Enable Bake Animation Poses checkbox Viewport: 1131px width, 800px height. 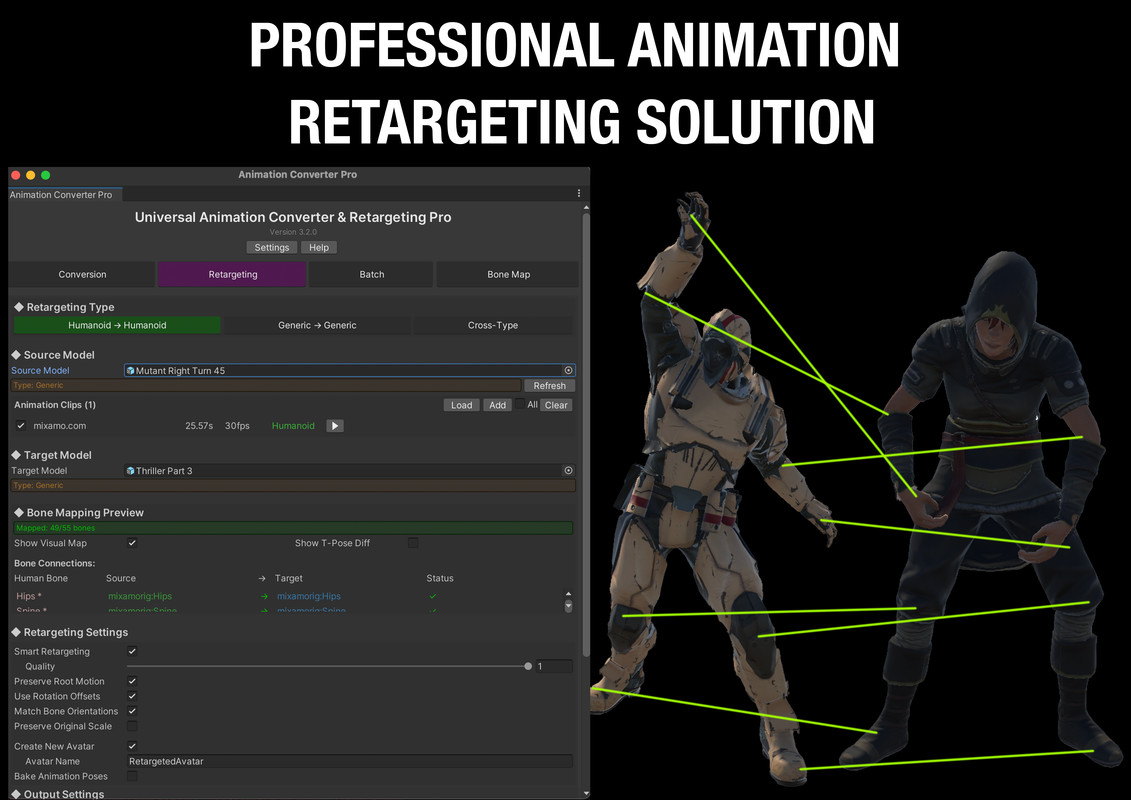132,775
